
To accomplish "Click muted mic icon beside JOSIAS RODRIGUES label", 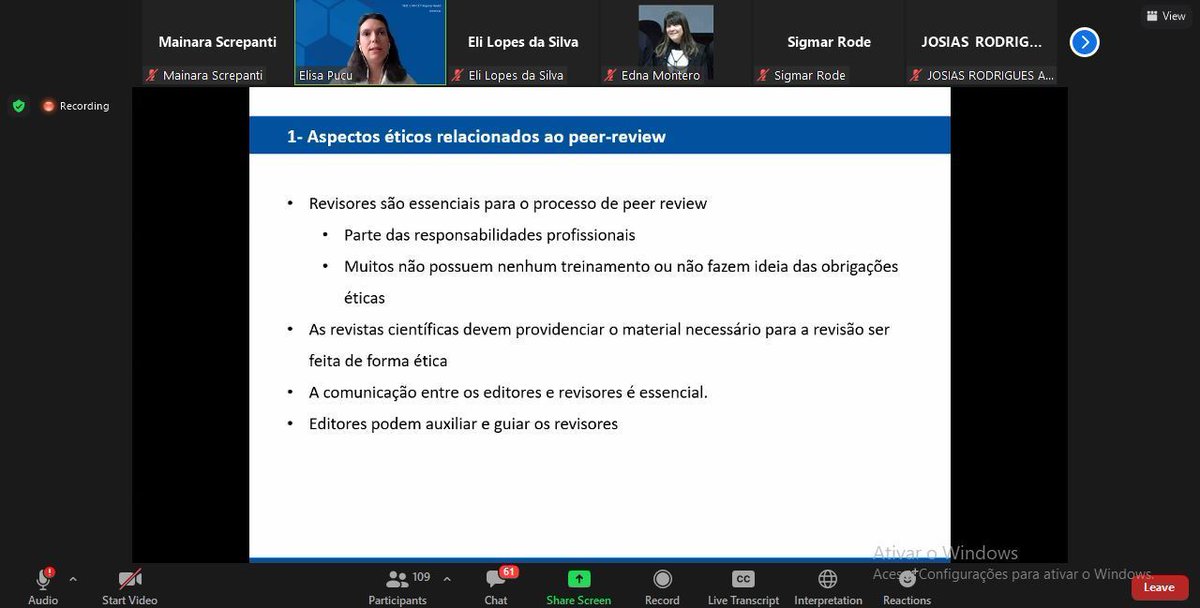I will pyautogui.click(x=917, y=75).
